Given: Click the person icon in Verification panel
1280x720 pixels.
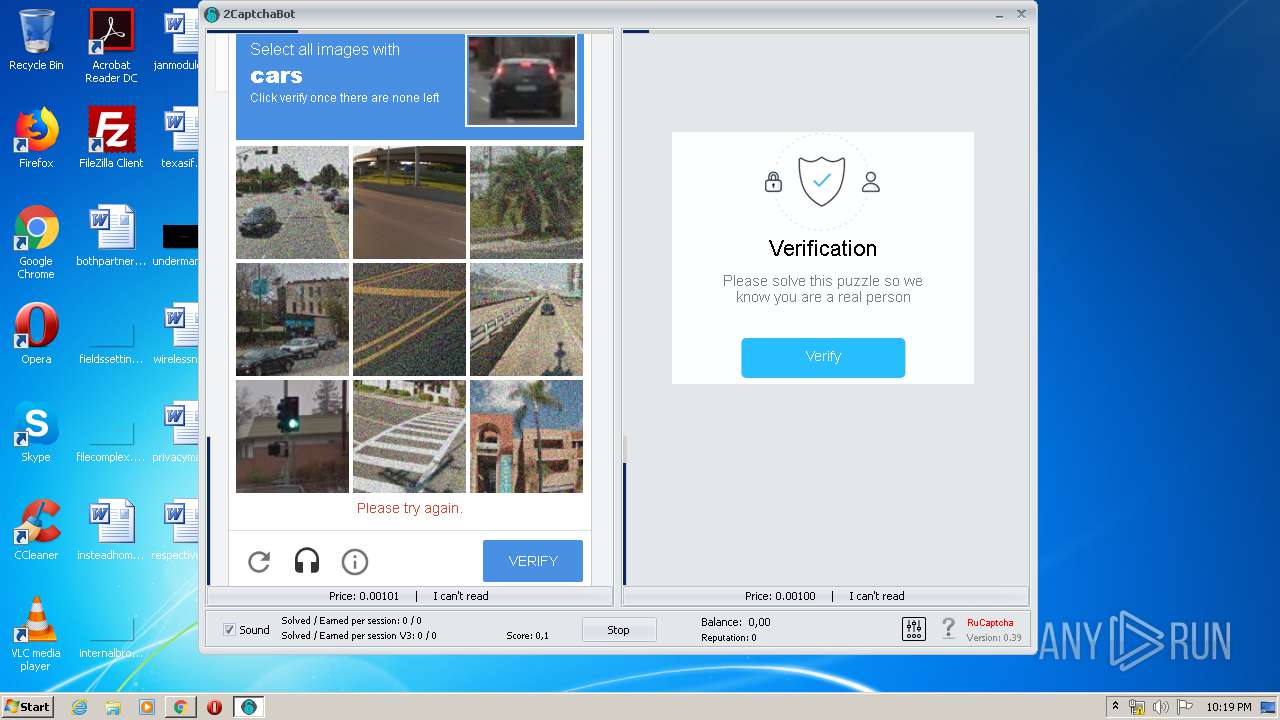Looking at the screenshot, I should (871, 182).
